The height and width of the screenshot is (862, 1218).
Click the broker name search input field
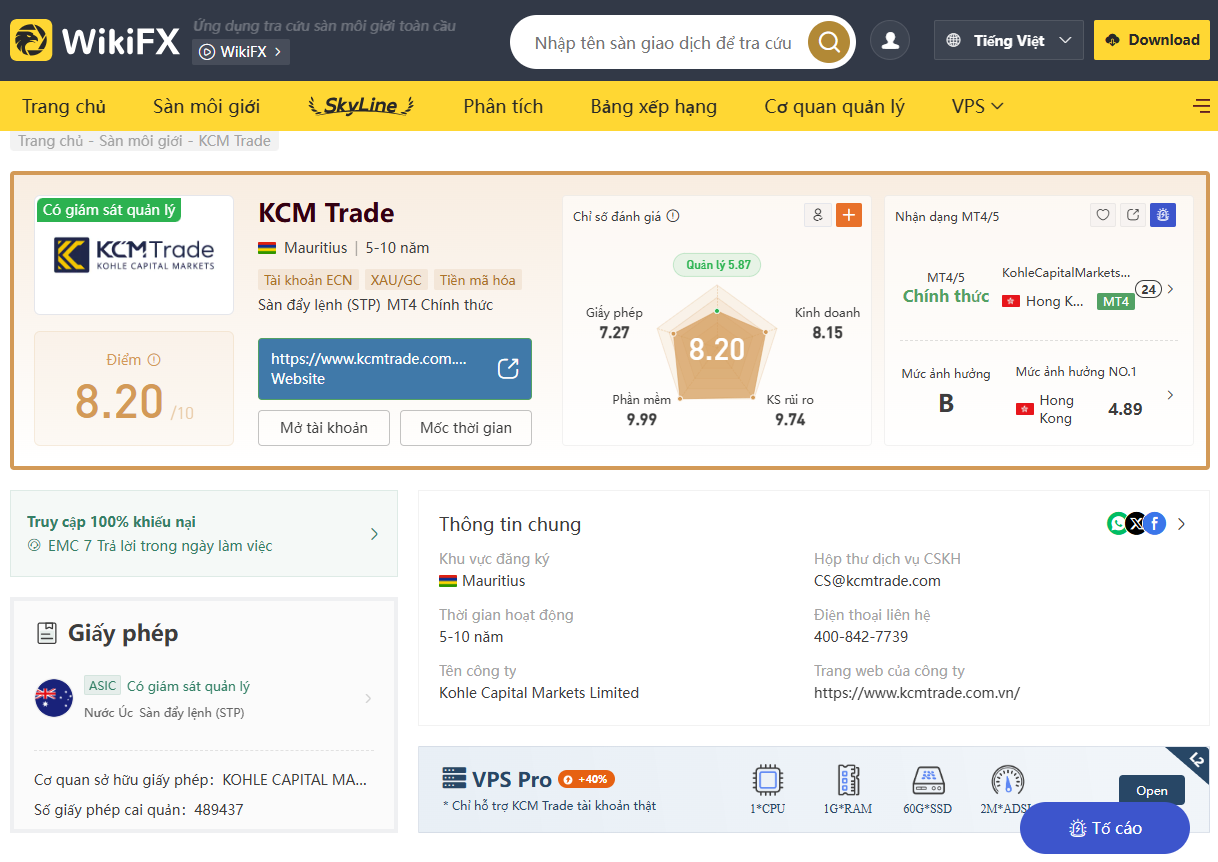click(662, 43)
